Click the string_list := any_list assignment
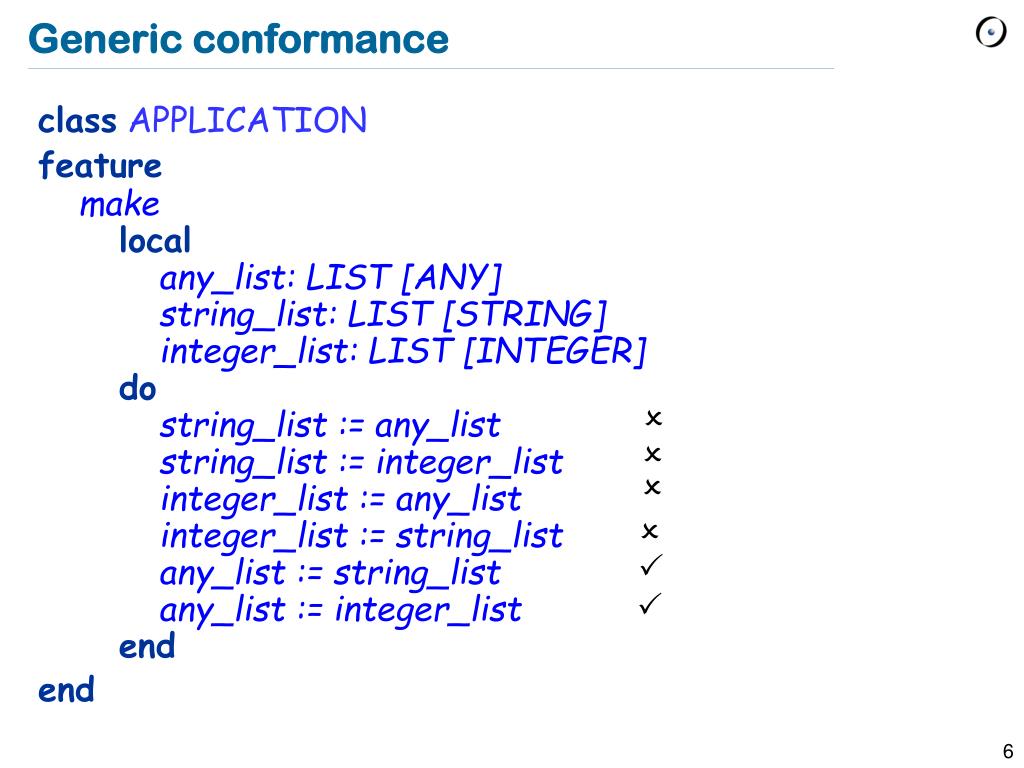1024x768 pixels. [330, 426]
